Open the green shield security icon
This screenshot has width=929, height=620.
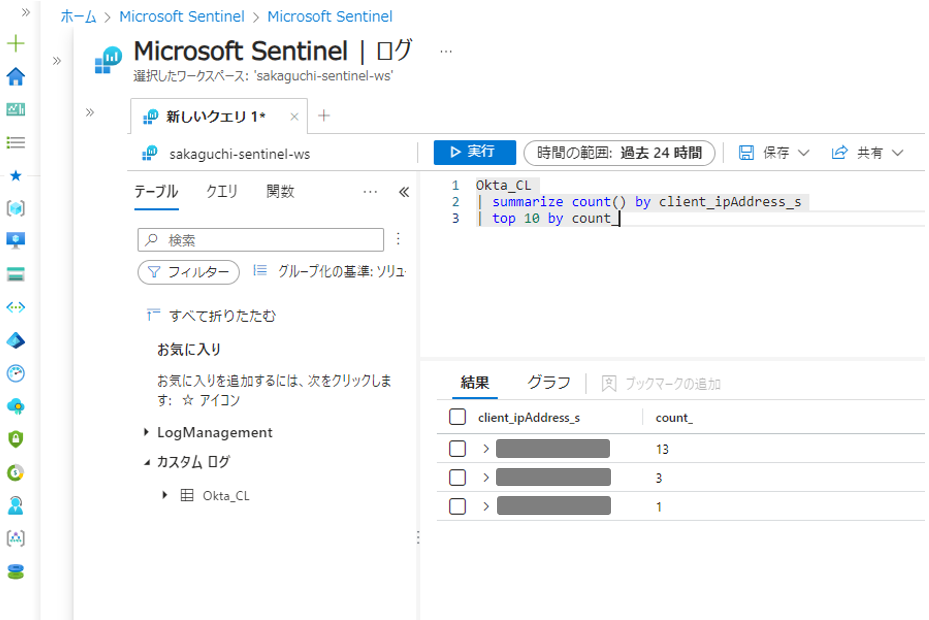[x=15, y=439]
